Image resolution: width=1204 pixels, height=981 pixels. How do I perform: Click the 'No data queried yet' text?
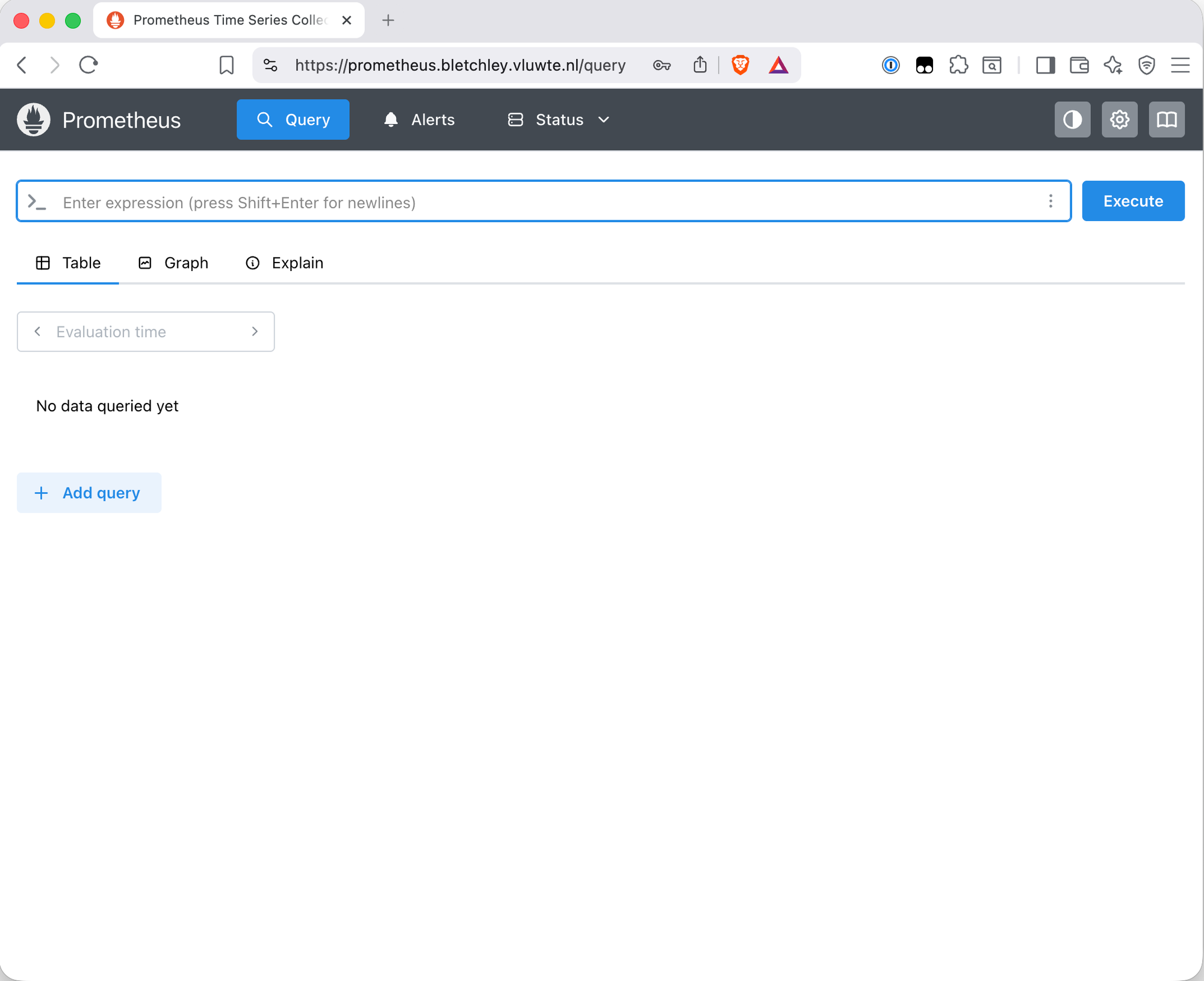[107, 406]
